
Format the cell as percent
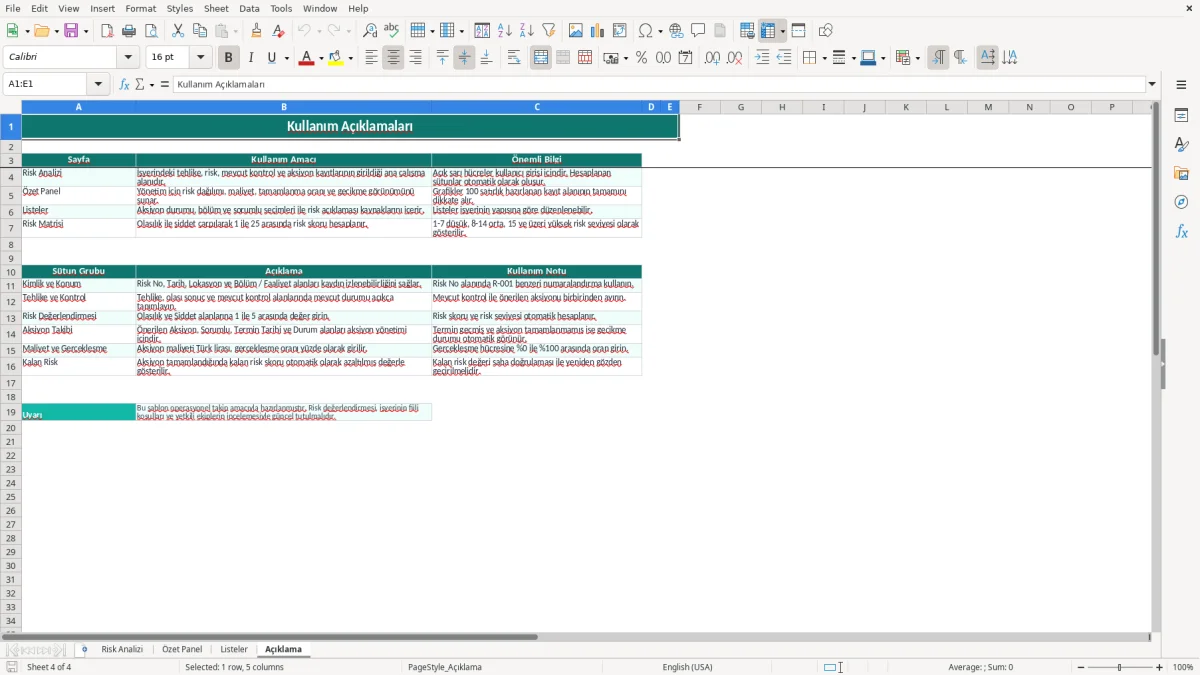click(641, 58)
